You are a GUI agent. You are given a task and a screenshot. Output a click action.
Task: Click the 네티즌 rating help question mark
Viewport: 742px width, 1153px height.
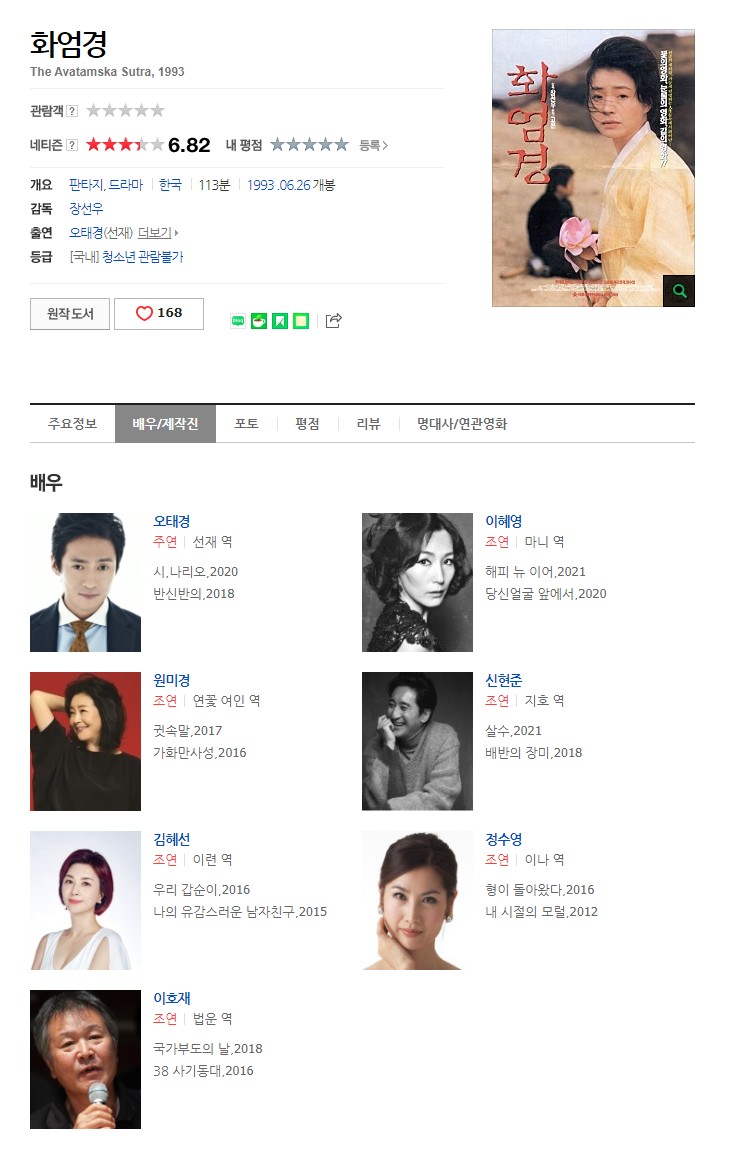click(72, 146)
